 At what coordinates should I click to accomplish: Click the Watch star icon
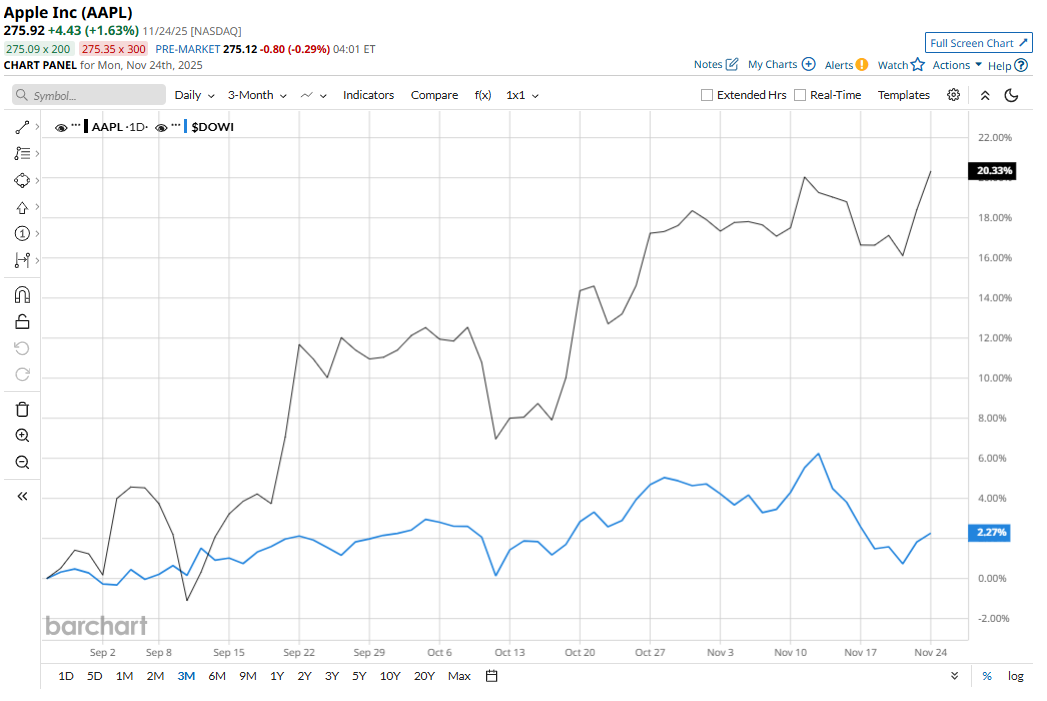[917, 65]
